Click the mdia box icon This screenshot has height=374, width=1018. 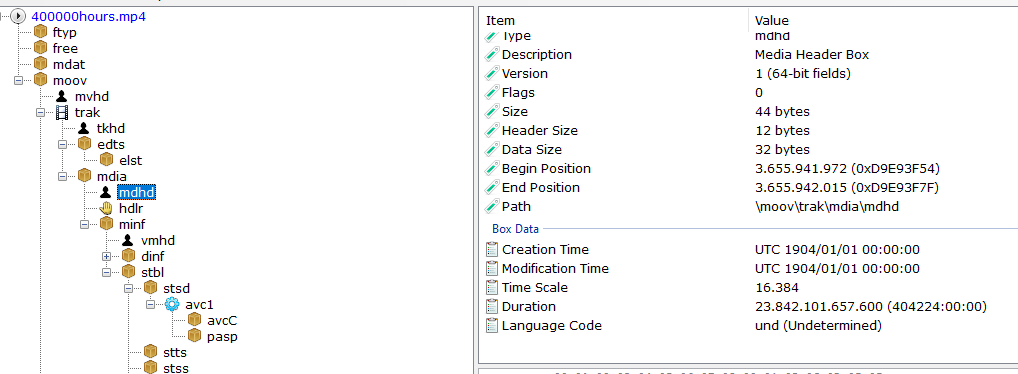(x=84, y=176)
